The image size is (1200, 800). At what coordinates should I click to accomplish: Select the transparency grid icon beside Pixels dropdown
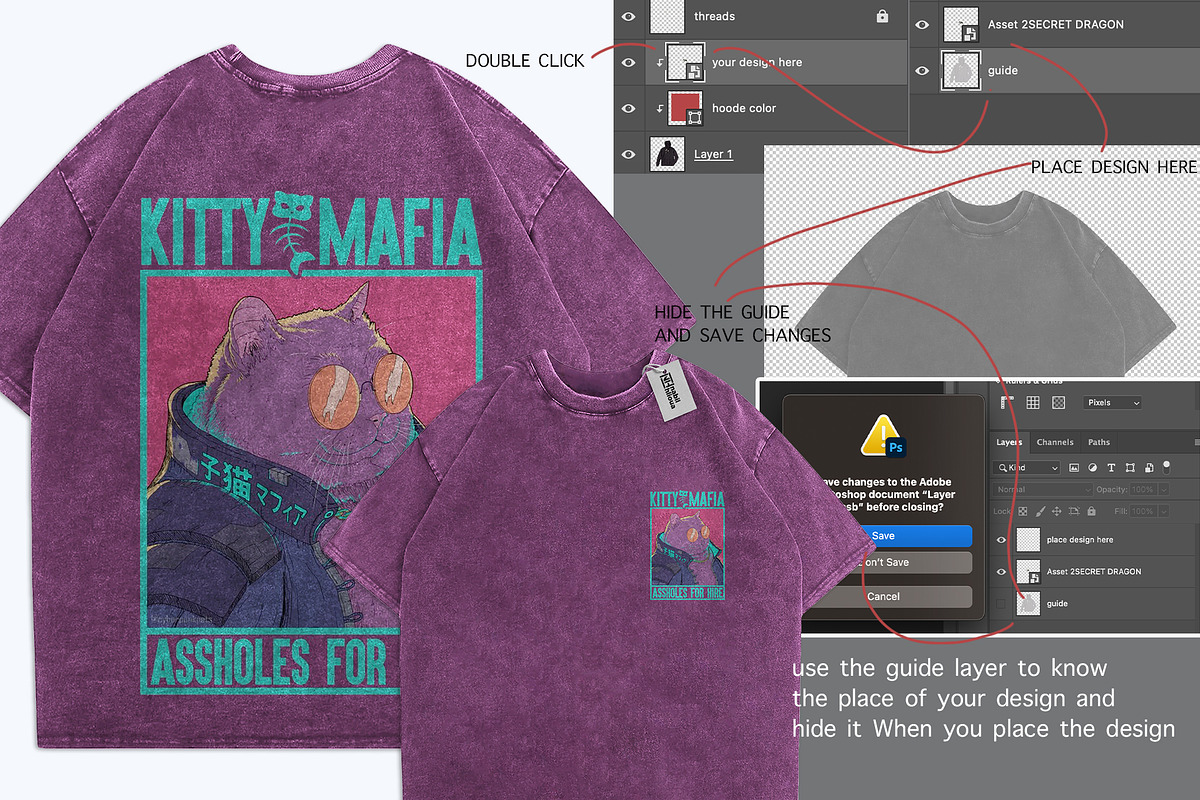tap(1058, 402)
